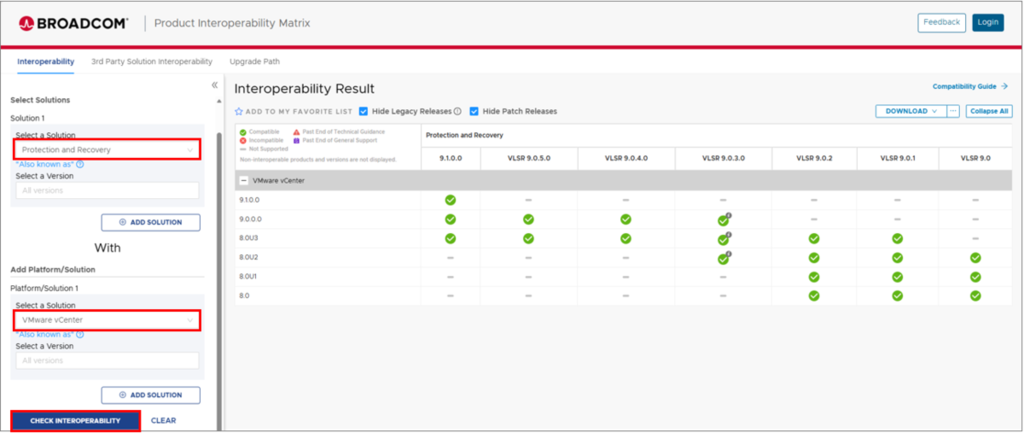Screen dimensions: 1024x433
Task: Click compatible check for vCenter 8.0 under VLSR 9.0.1
Action: coord(897,296)
